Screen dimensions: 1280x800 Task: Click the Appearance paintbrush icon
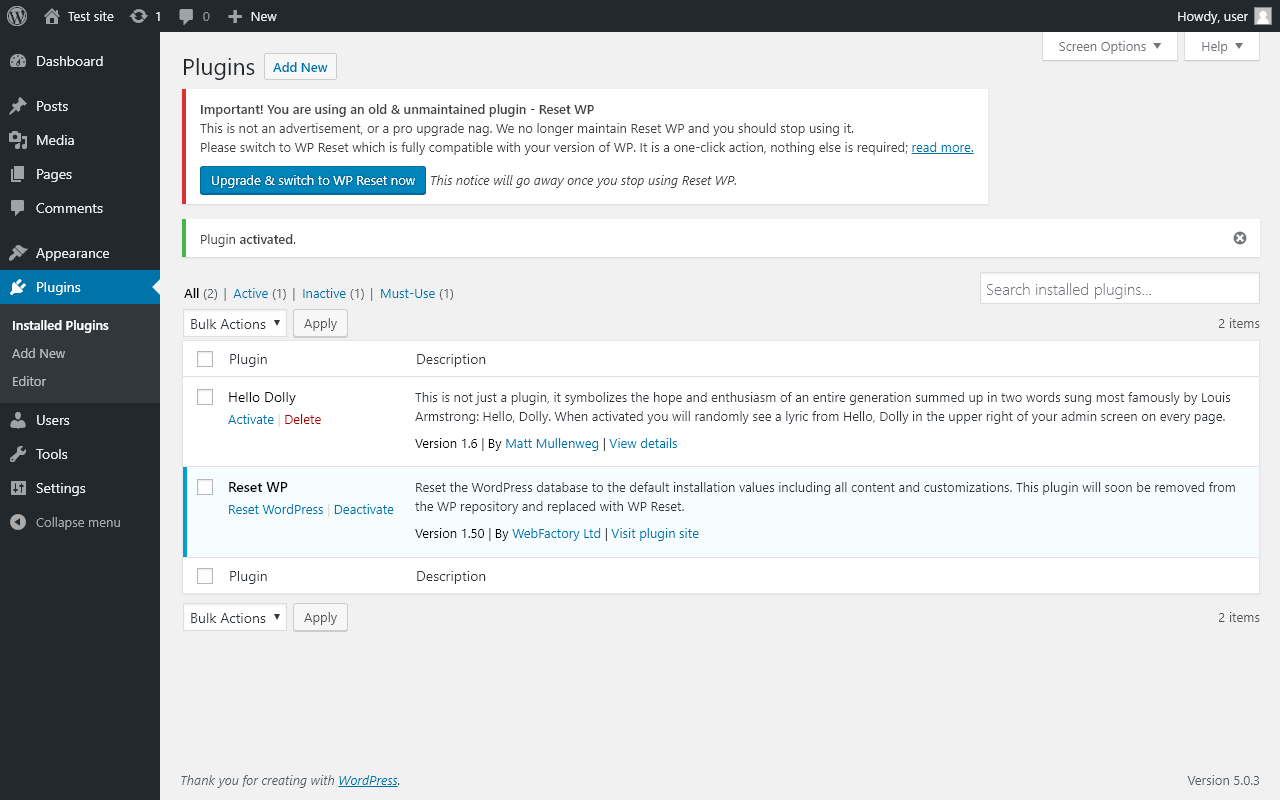click(x=18, y=253)
